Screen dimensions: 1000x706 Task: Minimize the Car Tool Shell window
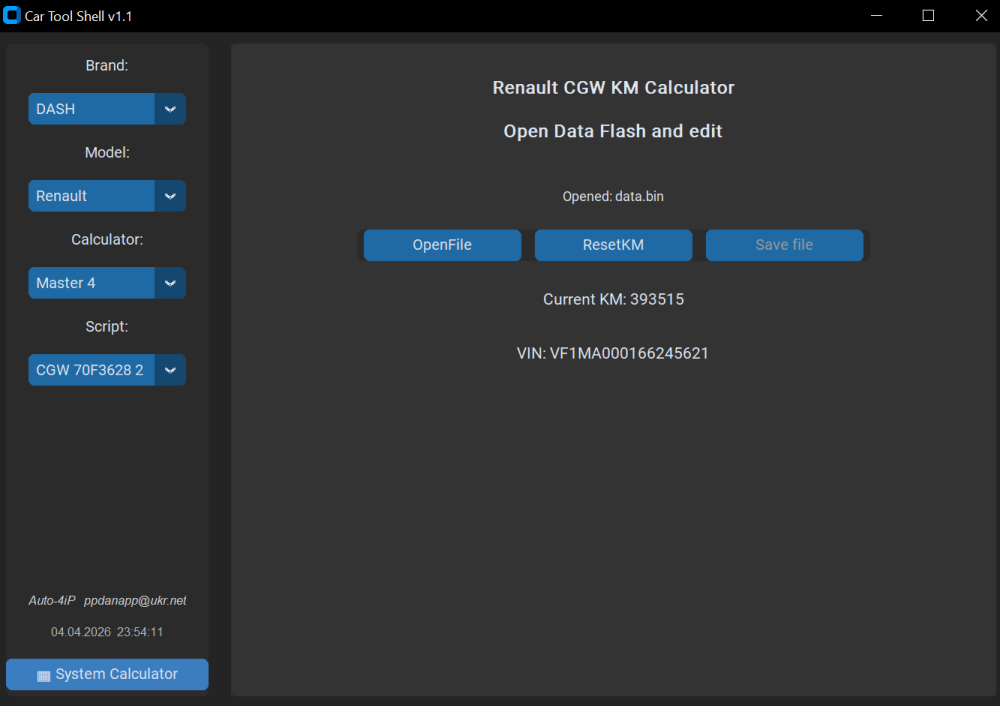pos(877,15)
